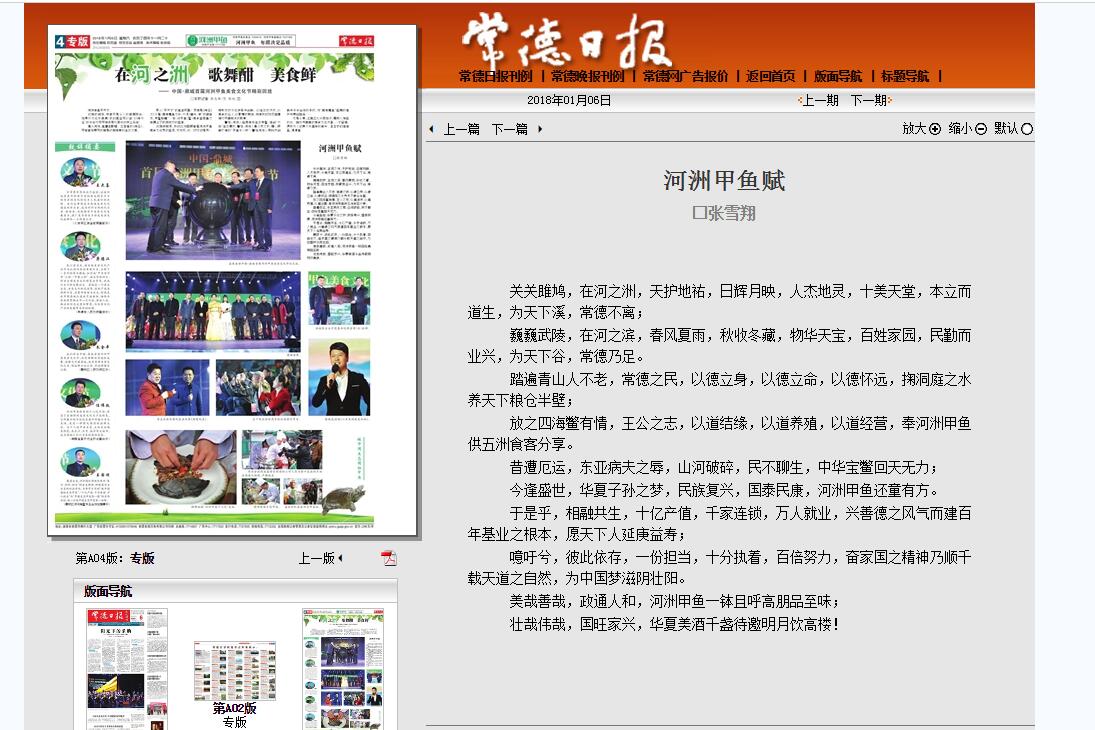Click the 在河之洲 歌舞酣 美食鲜 headline on preview
The image size is (1095, 730).
[x=215, y=74]
